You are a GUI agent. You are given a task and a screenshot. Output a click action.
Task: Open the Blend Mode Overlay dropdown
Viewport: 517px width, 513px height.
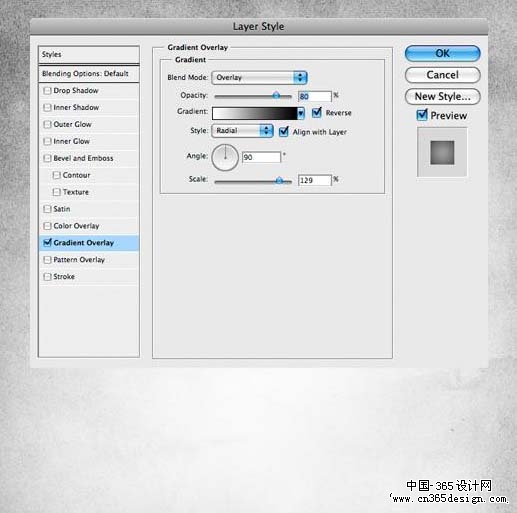coord(259,78)
